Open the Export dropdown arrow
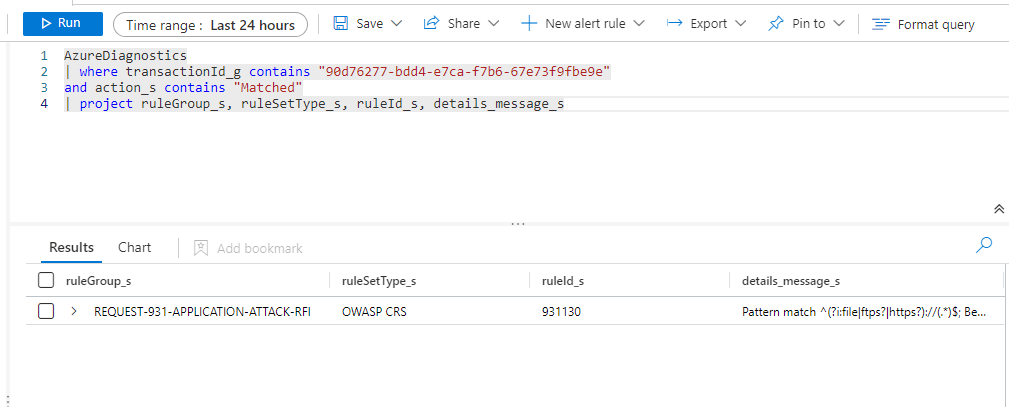Screen dimensions: 1009x407 740,24
